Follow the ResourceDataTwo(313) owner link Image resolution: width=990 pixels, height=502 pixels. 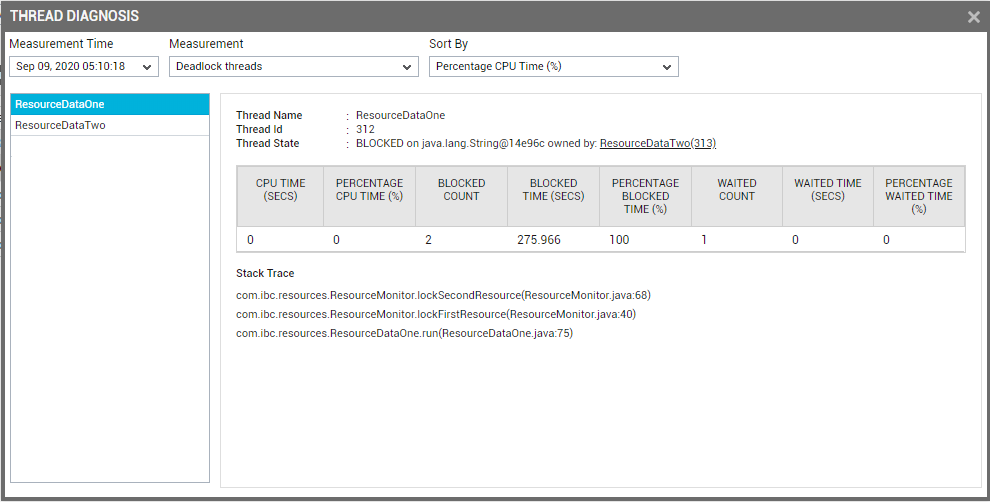[658, 143]
